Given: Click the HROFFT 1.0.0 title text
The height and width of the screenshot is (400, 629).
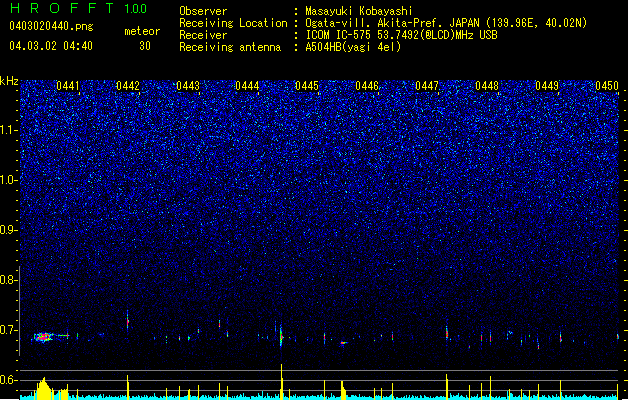Looking at the screenshot, I should tap(78, 8).
